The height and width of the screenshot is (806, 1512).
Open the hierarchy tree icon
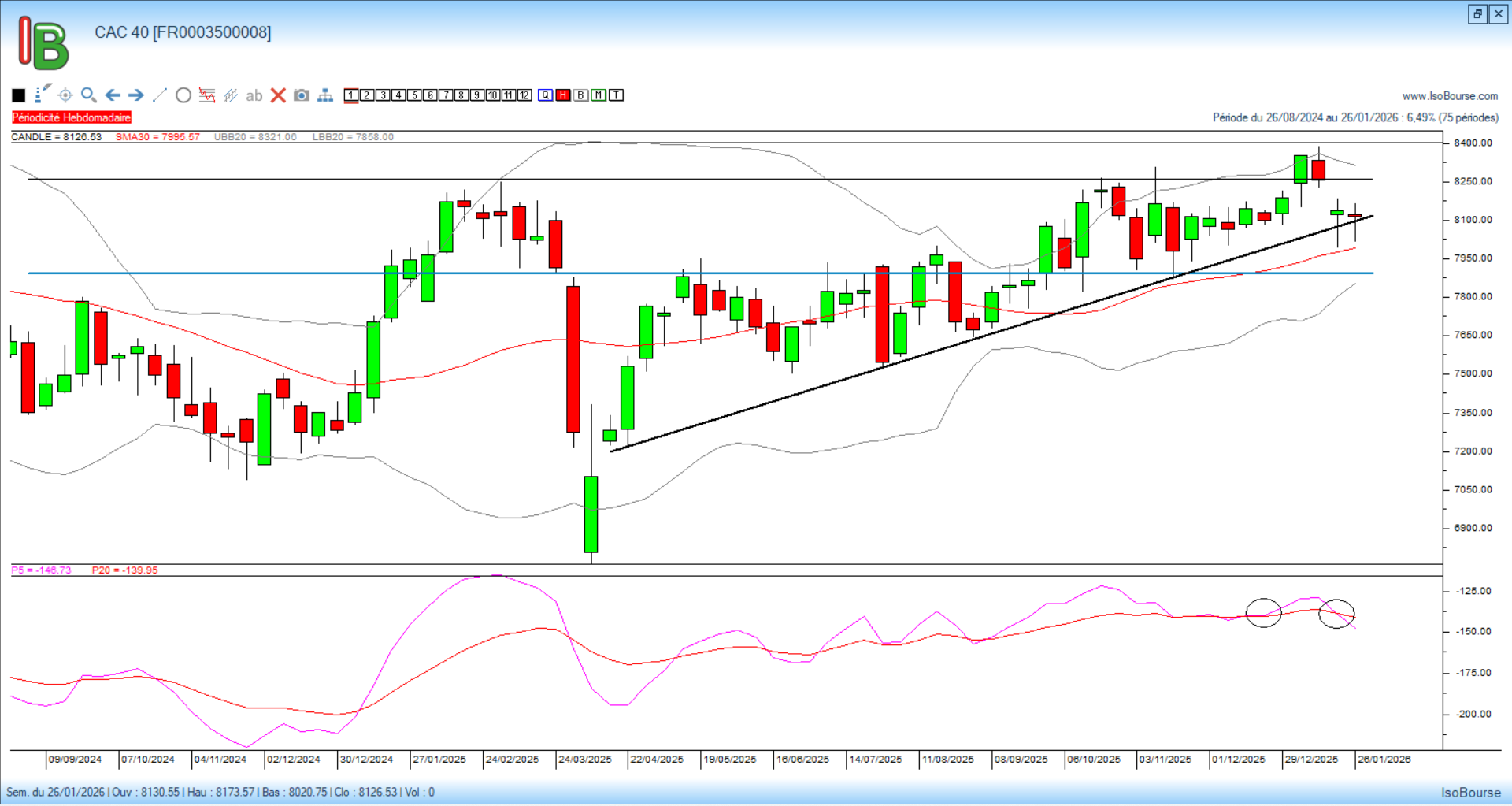click(x=325, y=95)
